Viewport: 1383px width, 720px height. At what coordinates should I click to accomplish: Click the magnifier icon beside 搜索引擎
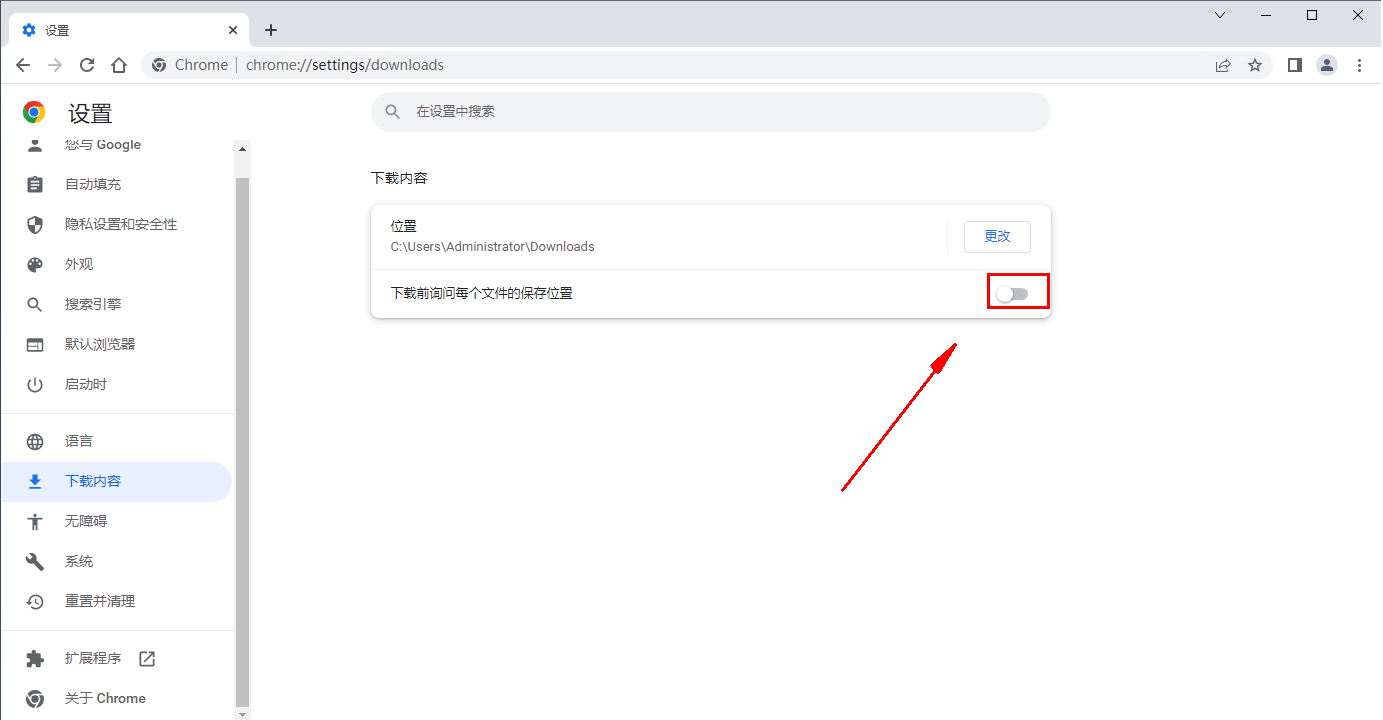point(35,305)
